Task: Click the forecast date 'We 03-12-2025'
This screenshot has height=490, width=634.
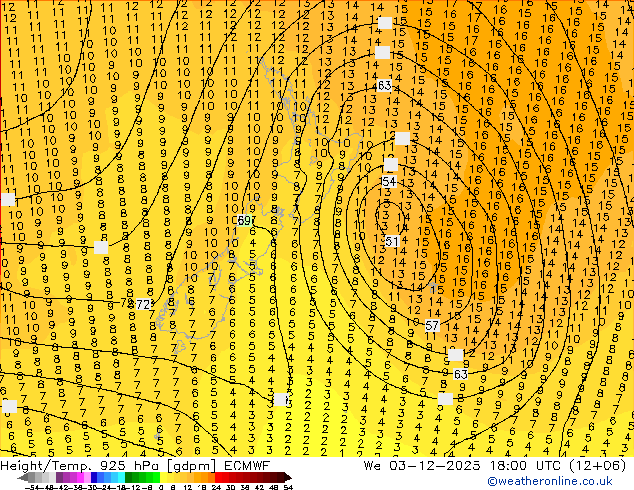Action: click(x=422, y=465)
